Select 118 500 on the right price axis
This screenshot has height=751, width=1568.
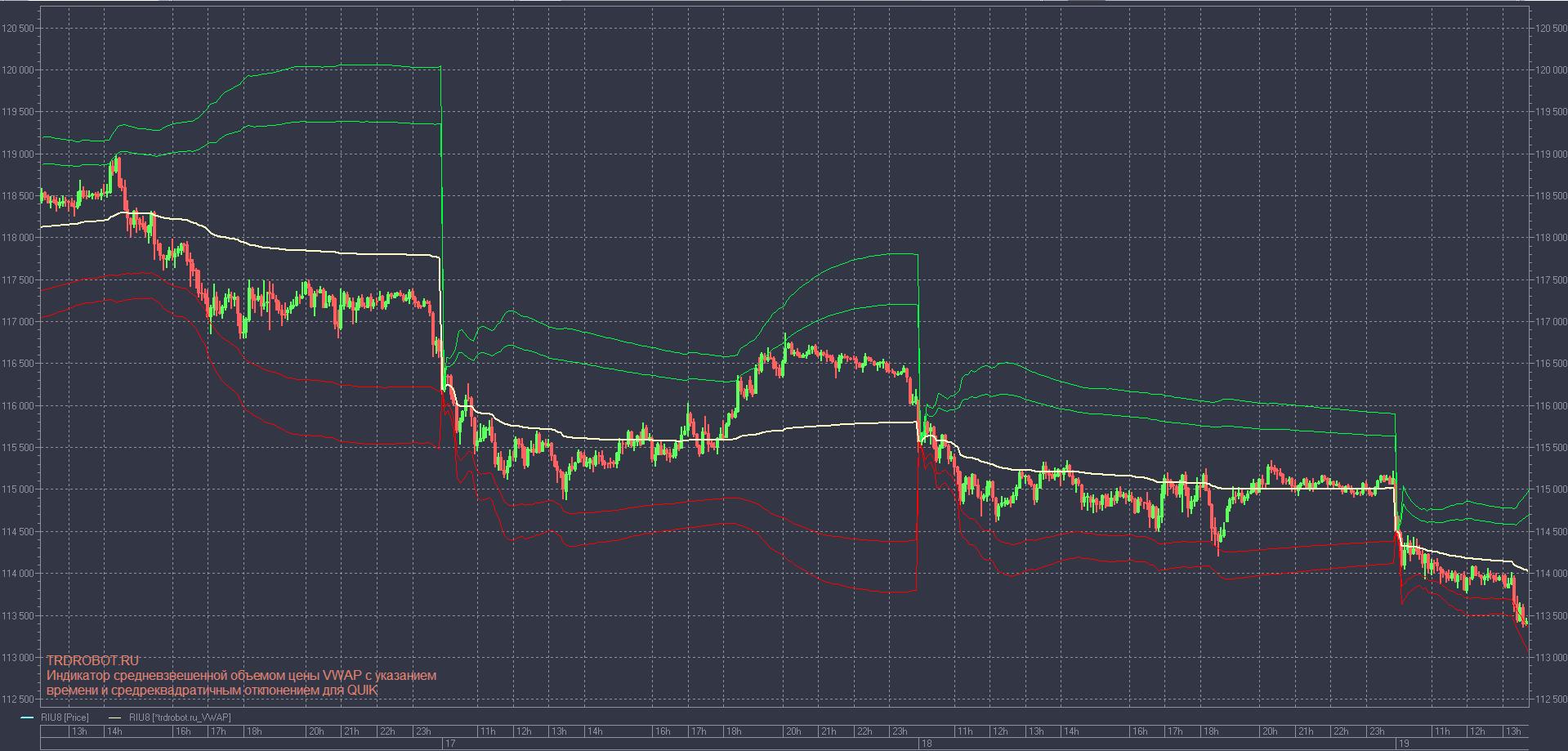click(x=1550, y=196)
